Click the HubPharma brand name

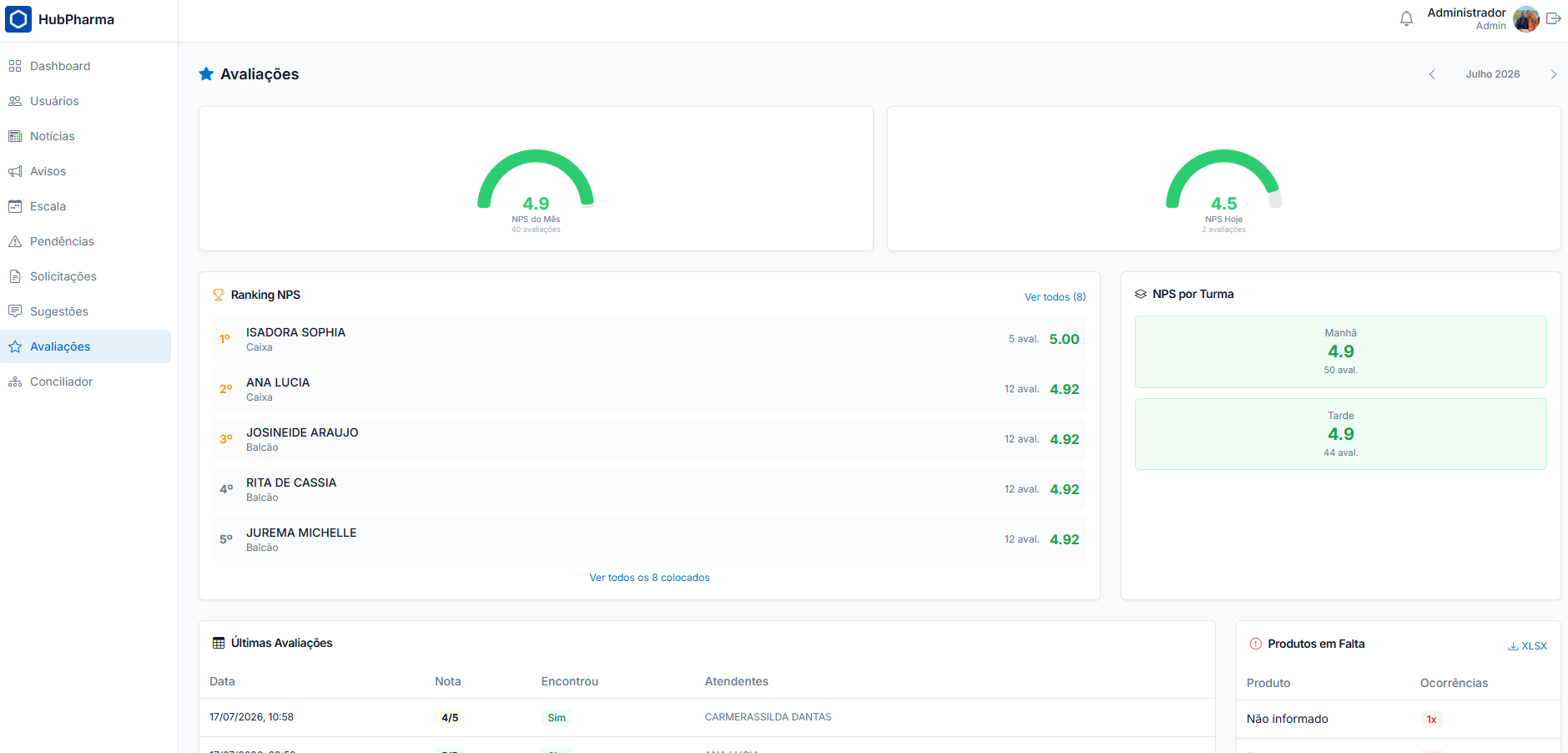coord(76,19)
